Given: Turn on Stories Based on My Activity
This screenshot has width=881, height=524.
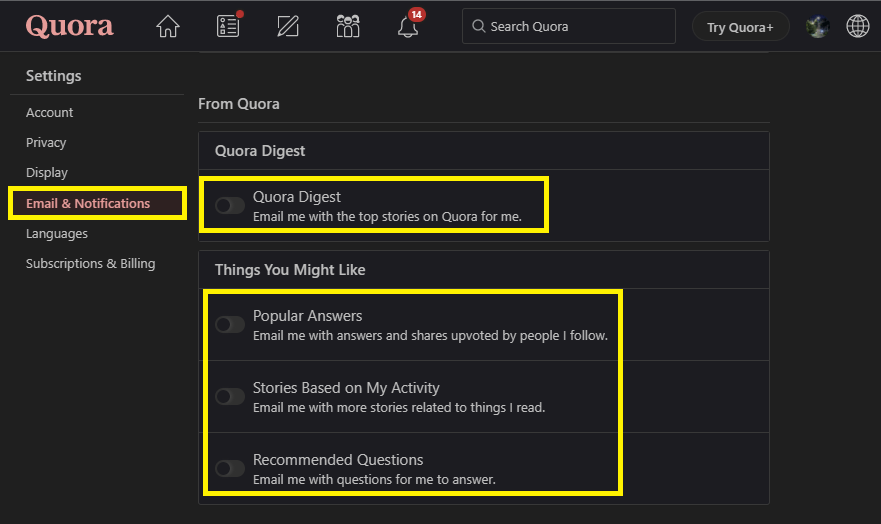Looking at the screenshot, I should [230, 397].
